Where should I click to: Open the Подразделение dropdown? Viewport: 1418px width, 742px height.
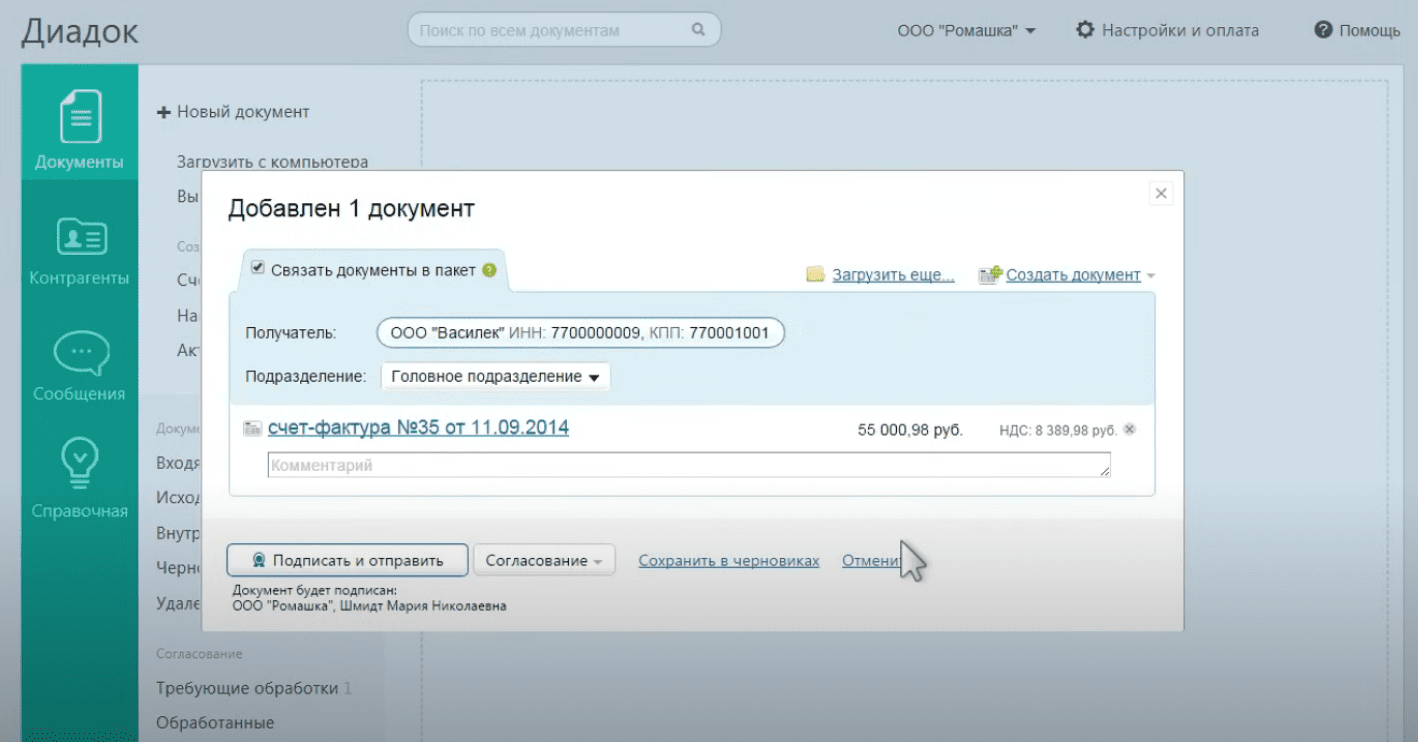tap(496, 377)
